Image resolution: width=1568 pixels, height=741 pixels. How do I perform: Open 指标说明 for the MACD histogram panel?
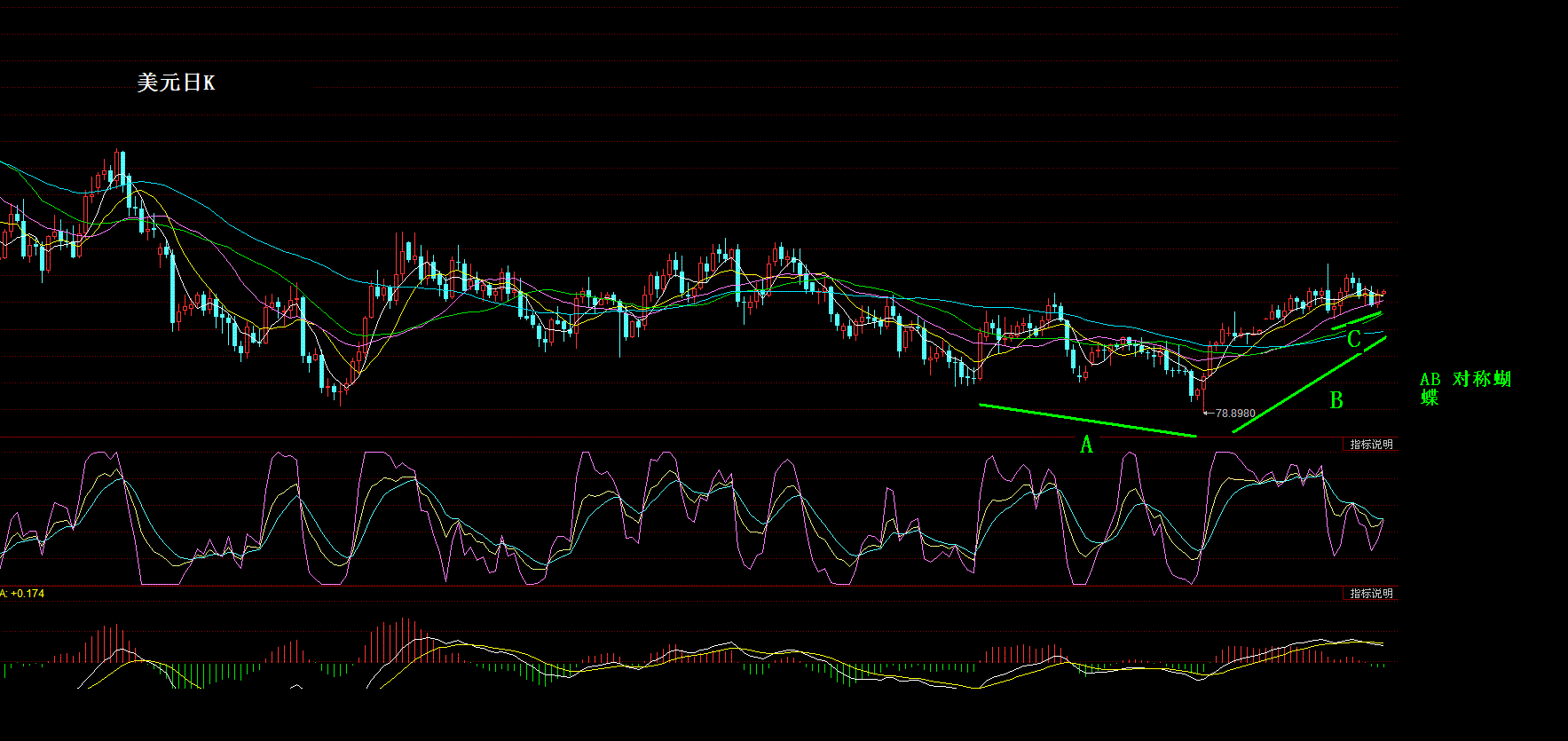point(1371,594)
